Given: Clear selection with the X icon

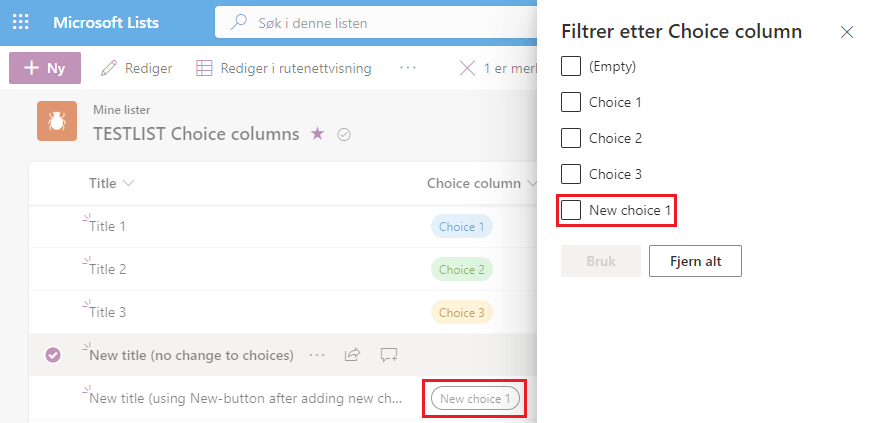Looking at the screenshot, I should point(467,68).
